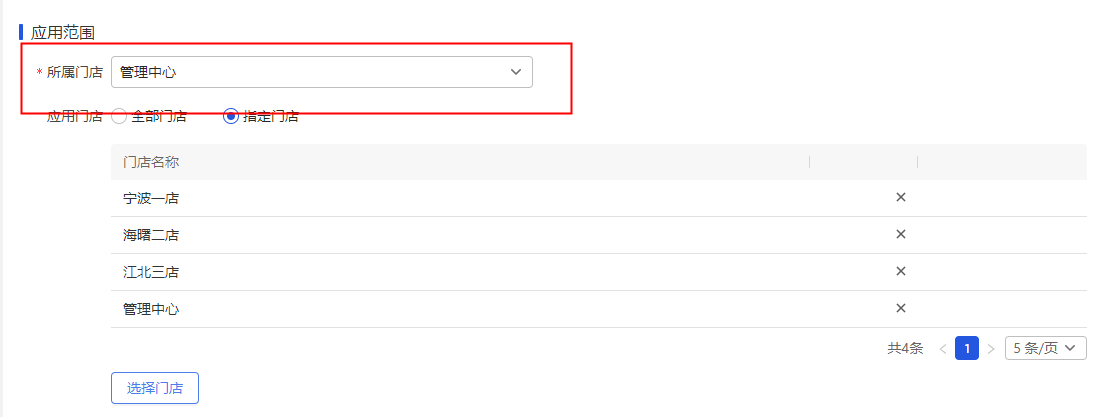This screenshot has width=1118, height=417.
Task: Remove 管理中心 from the store table
Action: [900, 308]
